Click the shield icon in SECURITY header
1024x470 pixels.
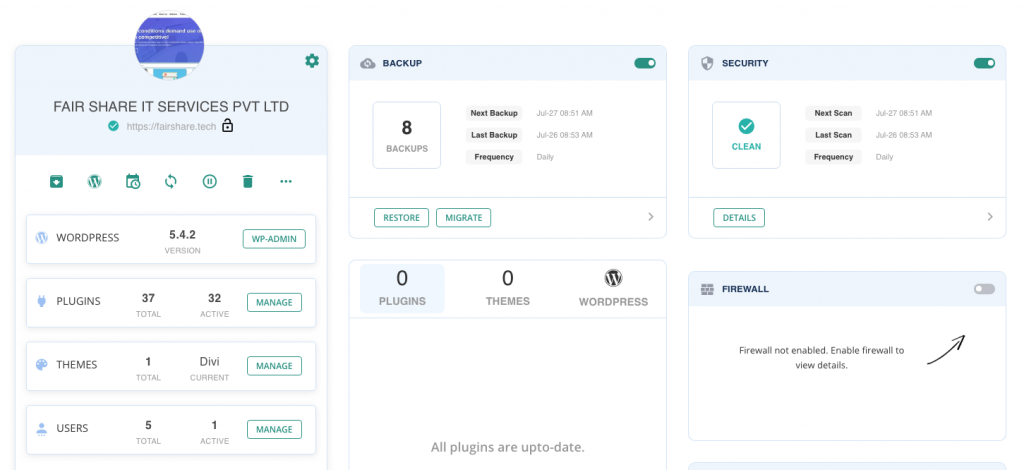(707, 63)
